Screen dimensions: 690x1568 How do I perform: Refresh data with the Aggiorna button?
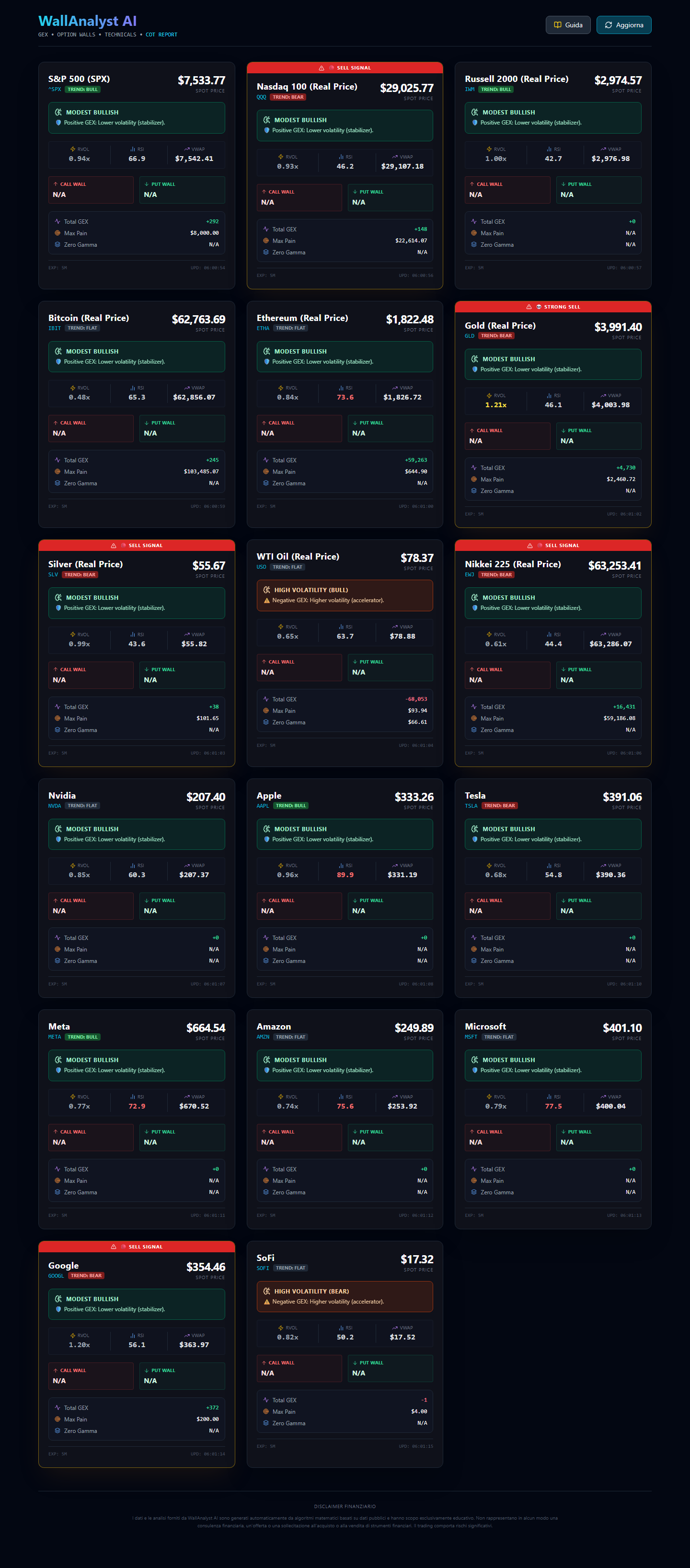(623, 25)
